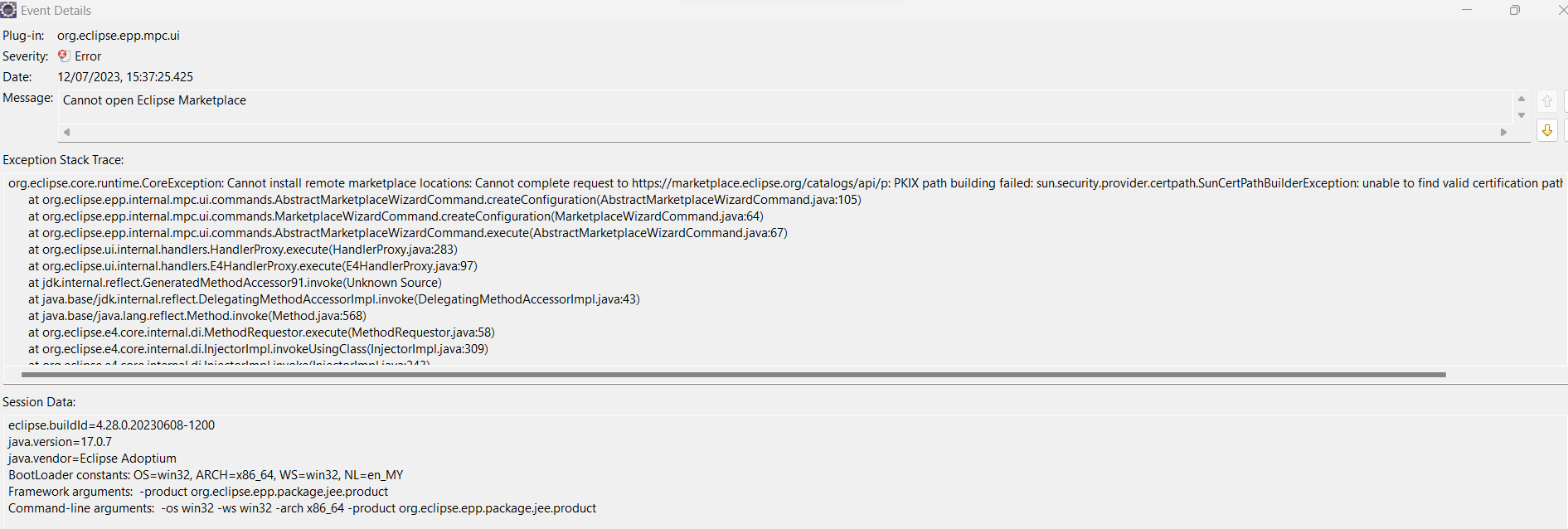Click the java.version=17.0.7 session data line

(x=60, y=442)
